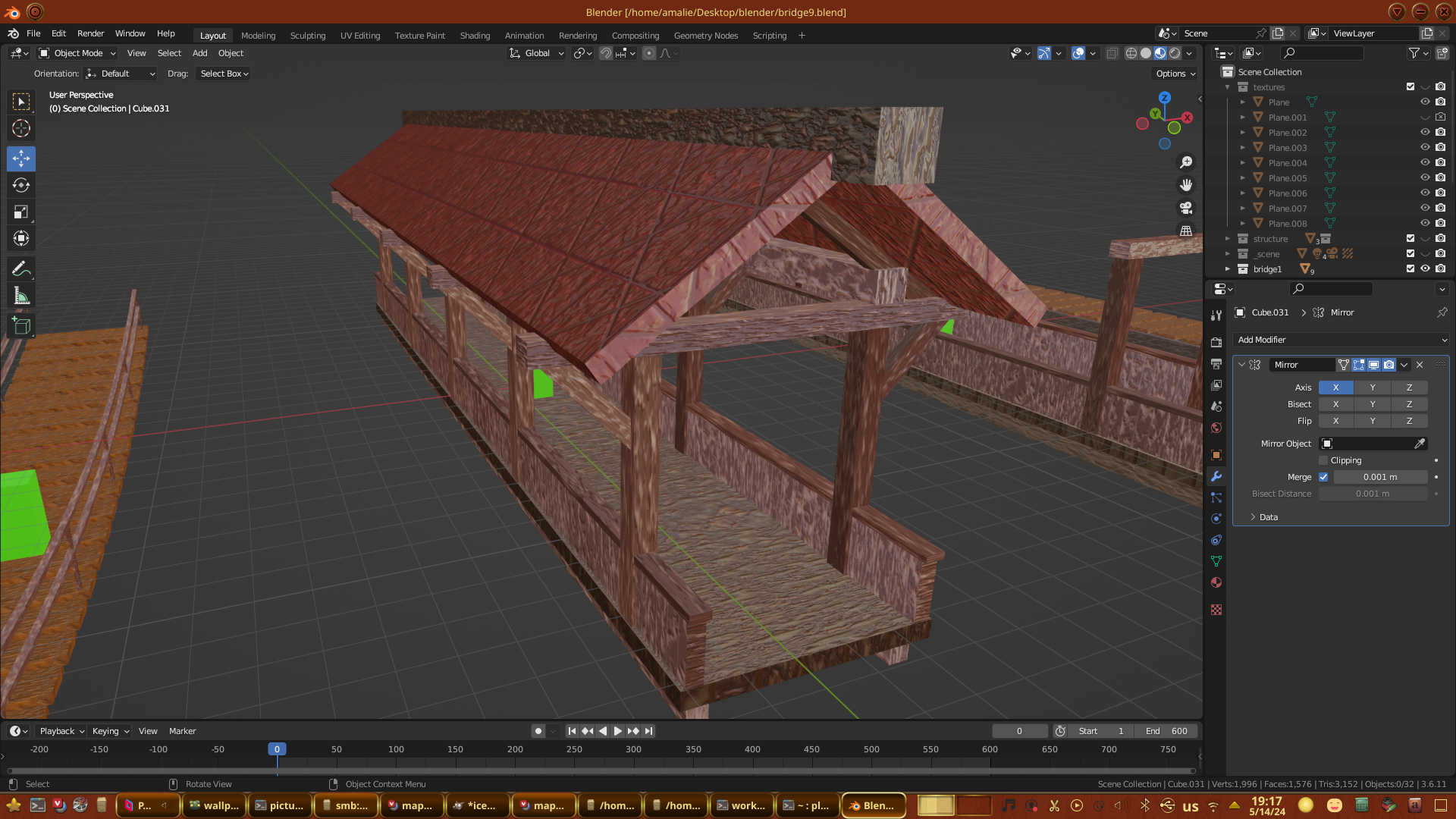Open the Material properties tab
Viewport: 1456px width, 819px height.
1216,582
